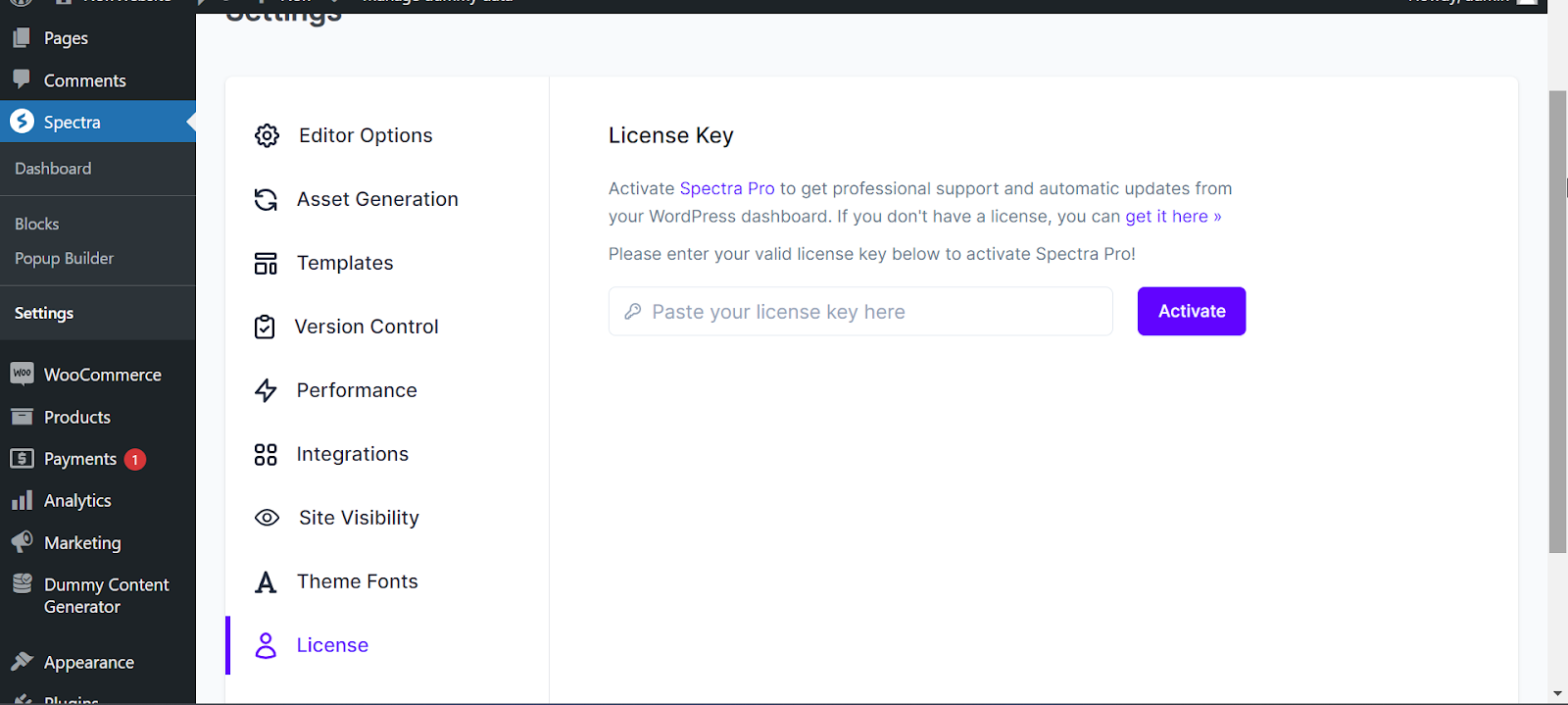The width and height of the screenshot is (1568, 705).
Task: Follow the Spectra Pro link
Action: [726, 188]
